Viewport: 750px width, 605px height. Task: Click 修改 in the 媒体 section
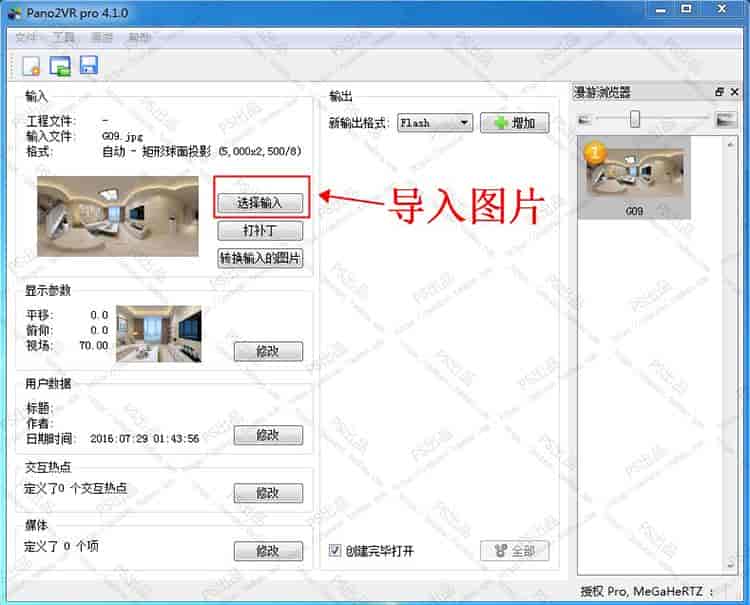click(268, 551)
